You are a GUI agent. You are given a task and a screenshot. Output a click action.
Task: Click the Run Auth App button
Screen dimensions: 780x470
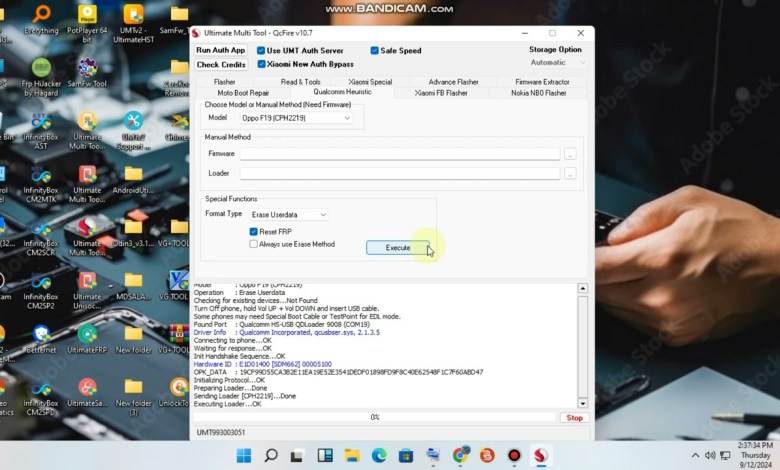point(220,50)
